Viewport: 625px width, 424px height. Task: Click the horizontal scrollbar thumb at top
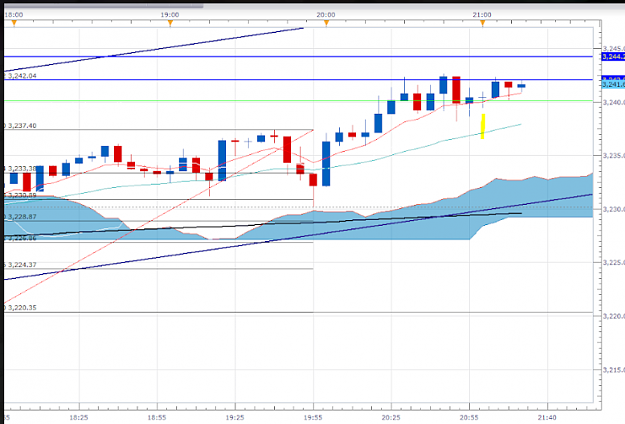(x=104, y=6)
